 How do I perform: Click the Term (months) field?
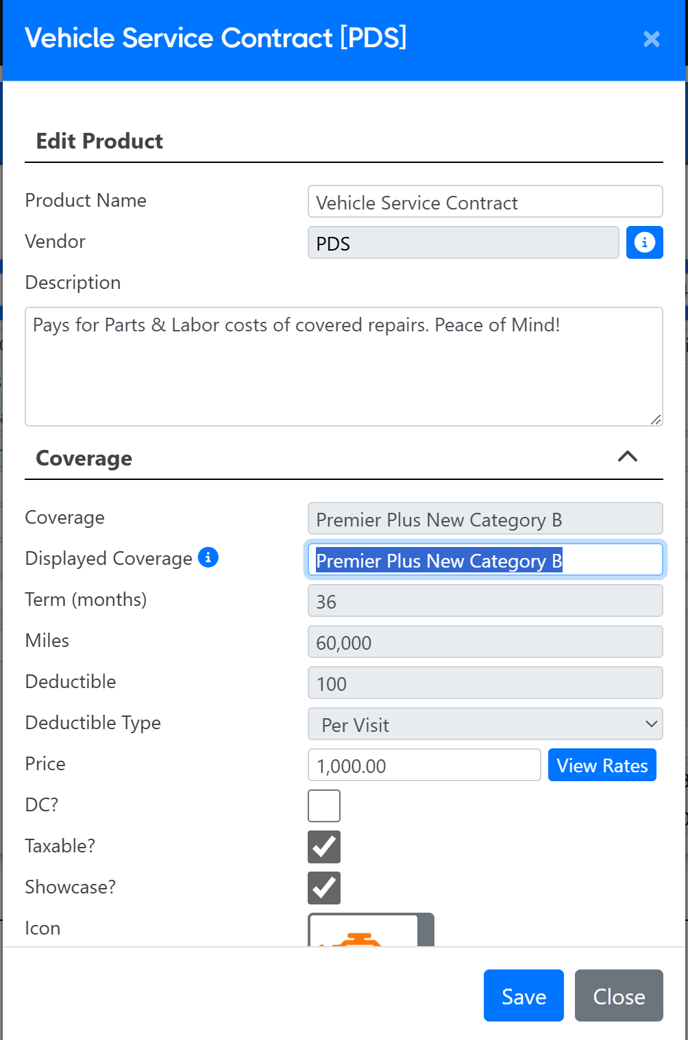[485, 601]
